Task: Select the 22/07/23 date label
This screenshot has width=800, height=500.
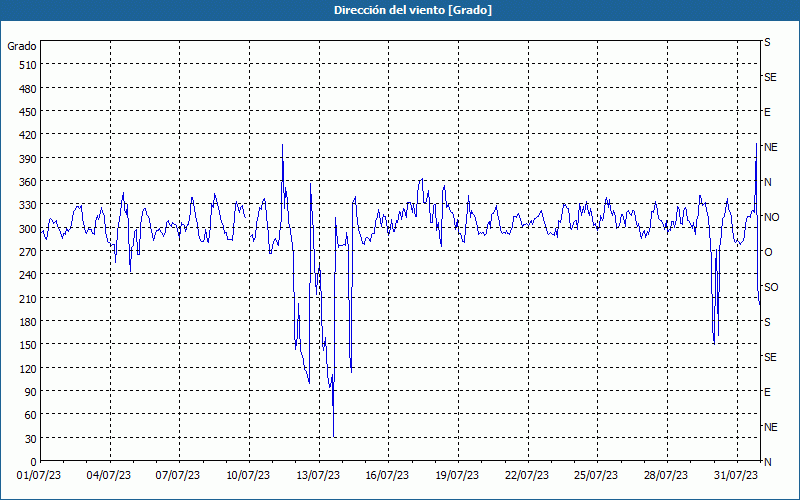Action: tap(527, 476)
